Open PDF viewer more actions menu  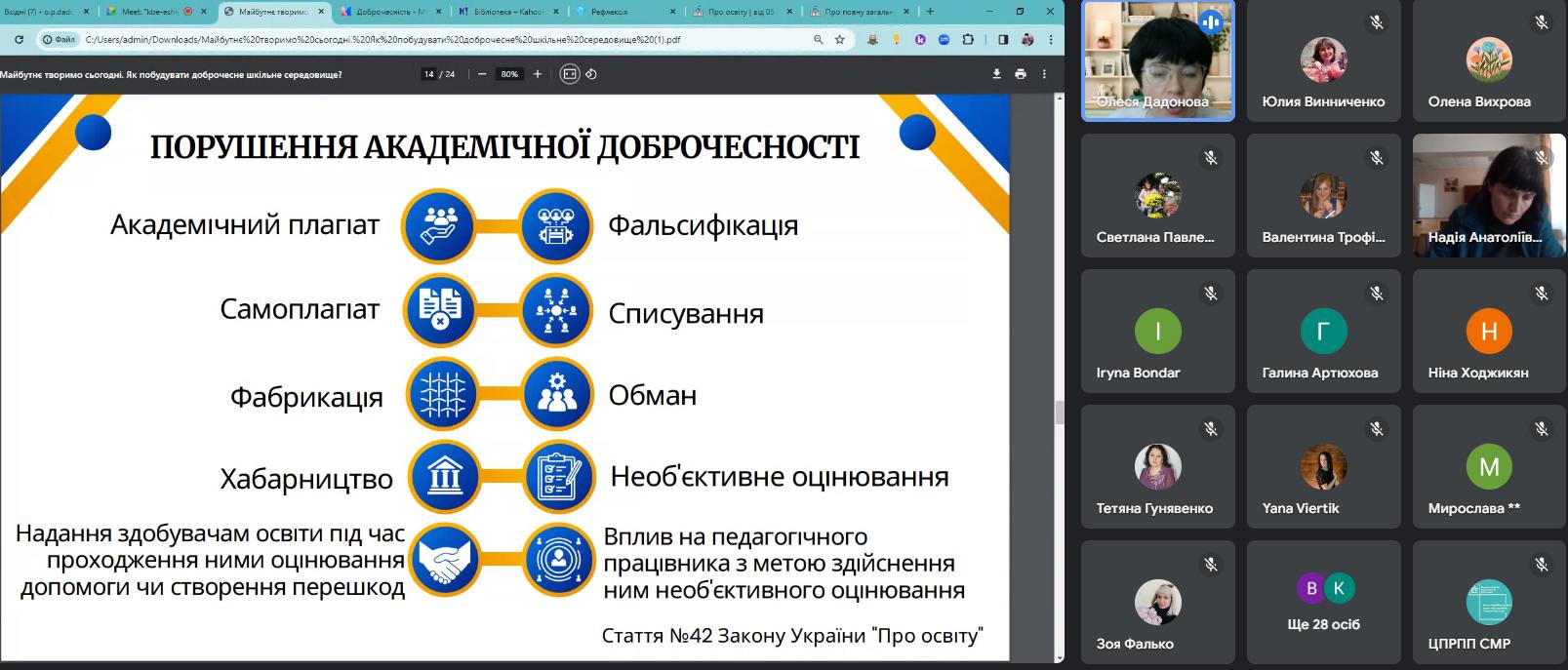pos(1044,74)
